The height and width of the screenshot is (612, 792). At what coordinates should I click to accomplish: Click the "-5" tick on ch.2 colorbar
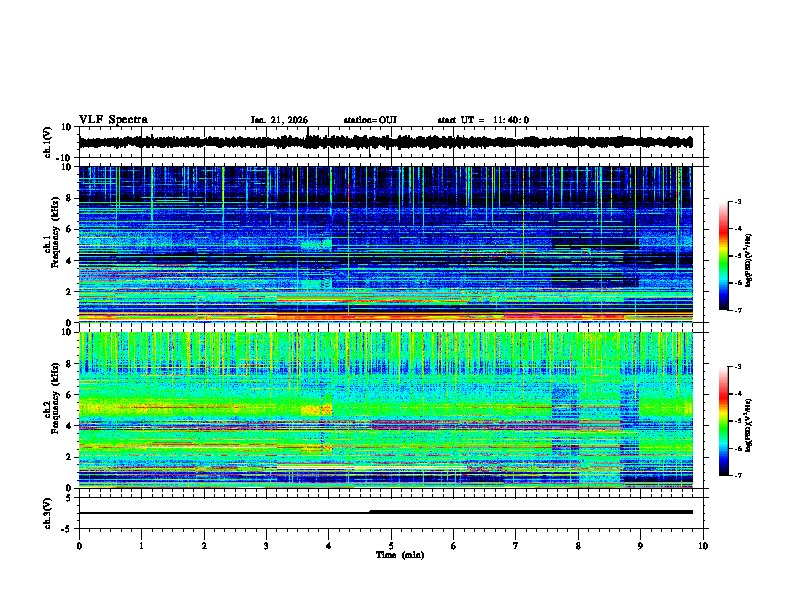(x=737, y=421)
